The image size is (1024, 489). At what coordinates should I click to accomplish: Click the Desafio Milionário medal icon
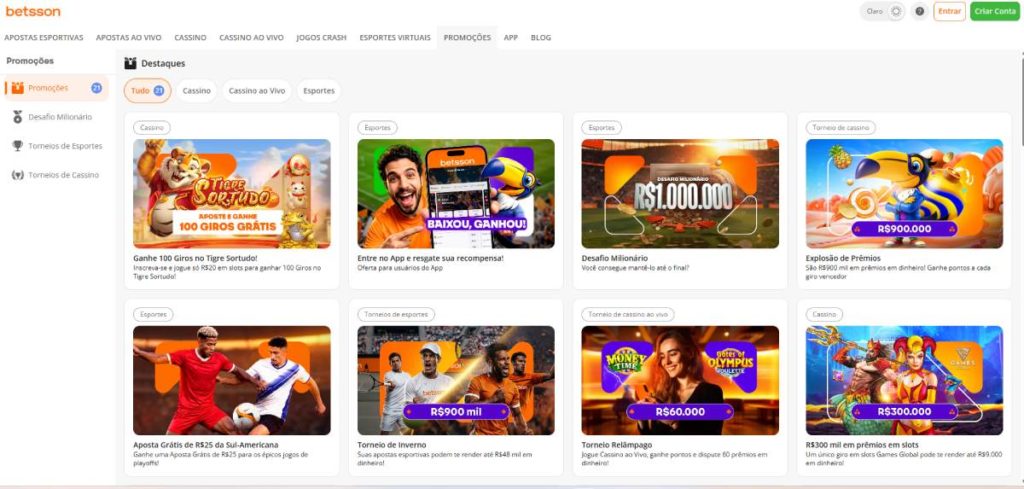point(18,117)
